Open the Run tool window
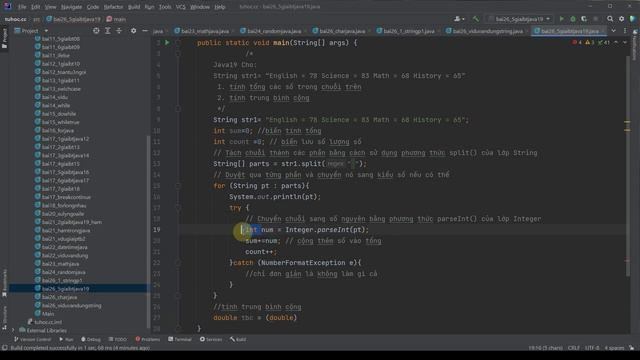640x360 pixels. click(x=66, y=339)
